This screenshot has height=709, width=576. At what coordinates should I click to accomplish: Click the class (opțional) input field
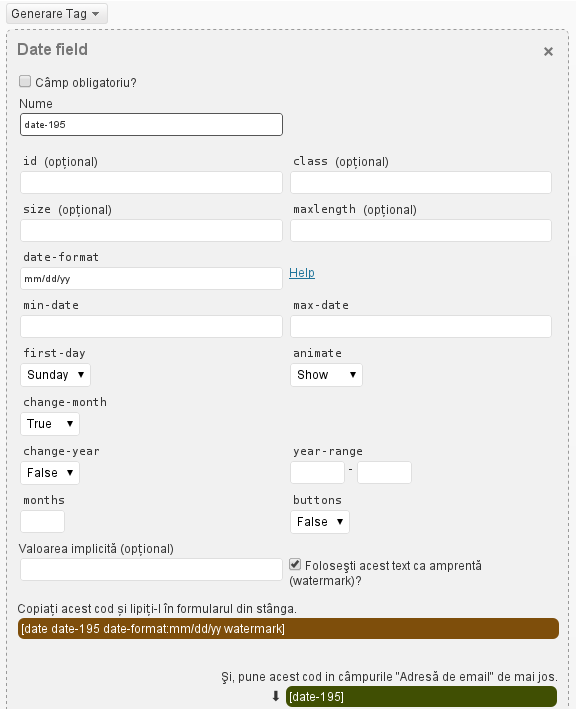click(421, 183)
